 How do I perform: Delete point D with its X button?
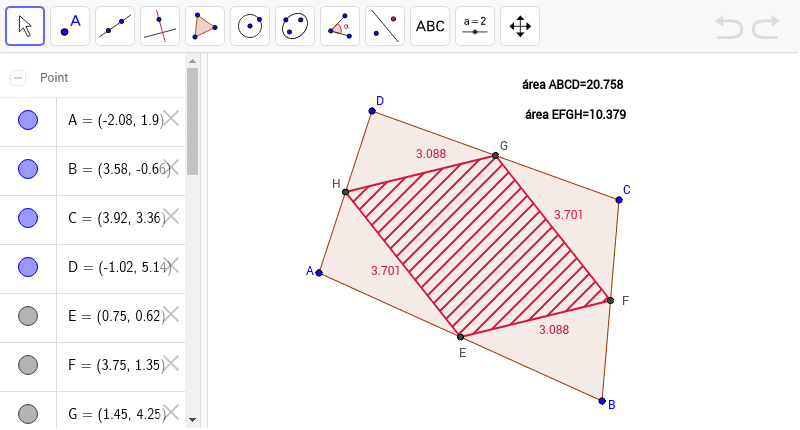171,265
